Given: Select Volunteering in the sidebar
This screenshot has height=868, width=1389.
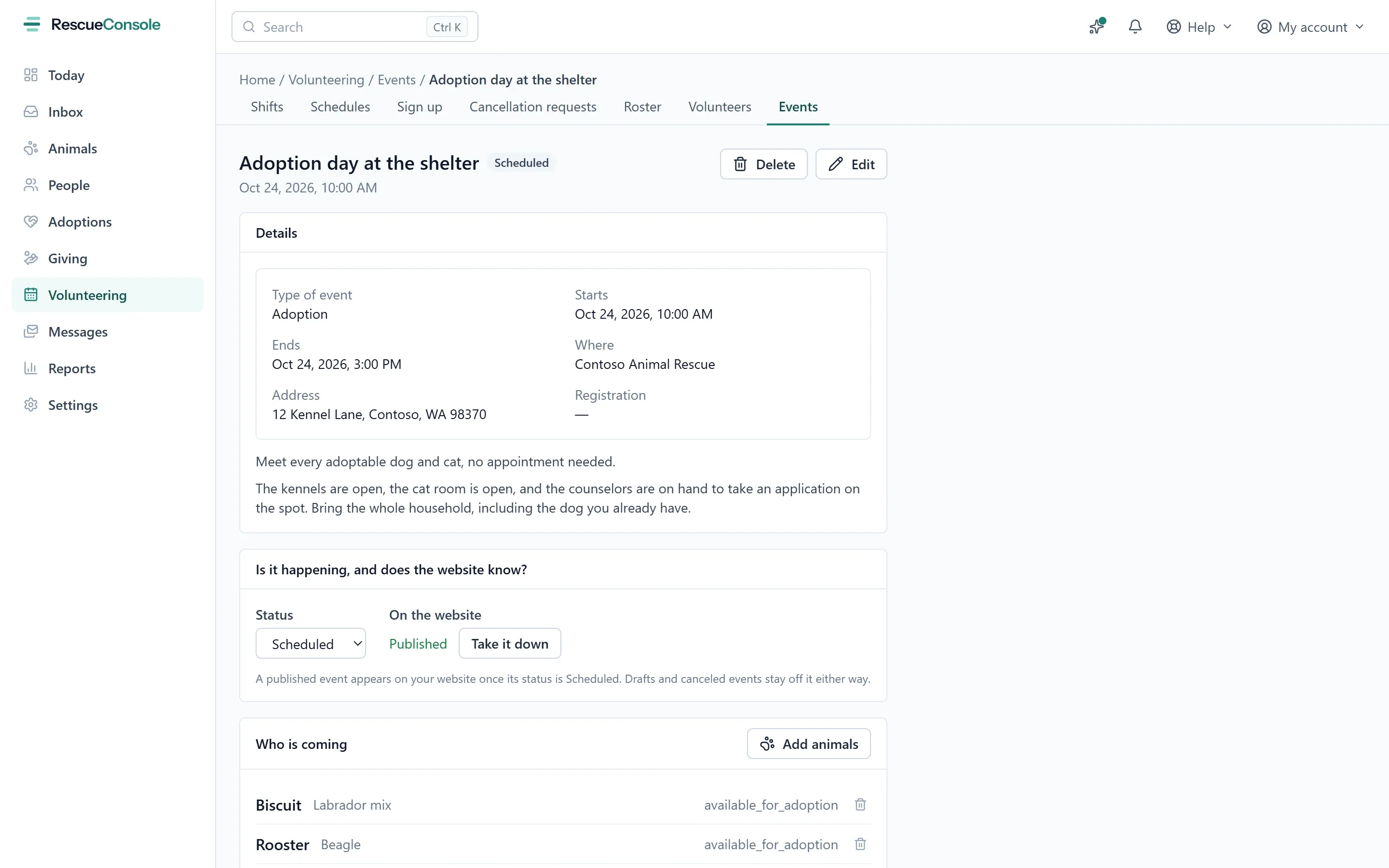Looking at the screenshot, I should pyautogui.click(x=108, y=295).
